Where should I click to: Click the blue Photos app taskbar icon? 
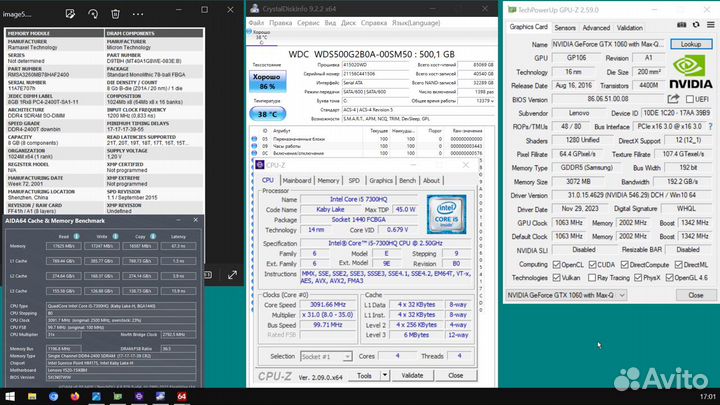coord(96,396)
